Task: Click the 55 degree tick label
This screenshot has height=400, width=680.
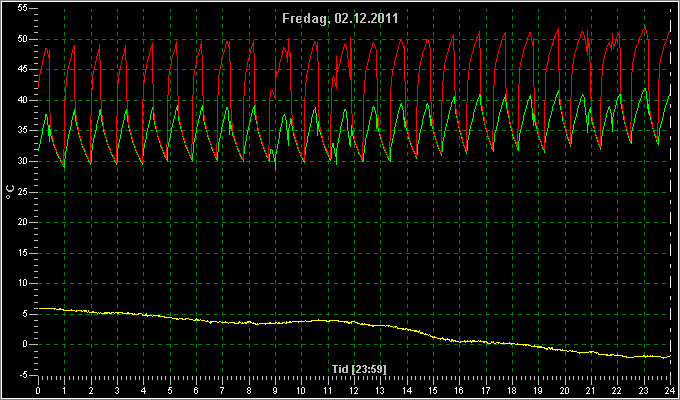Action: (24, 9)
